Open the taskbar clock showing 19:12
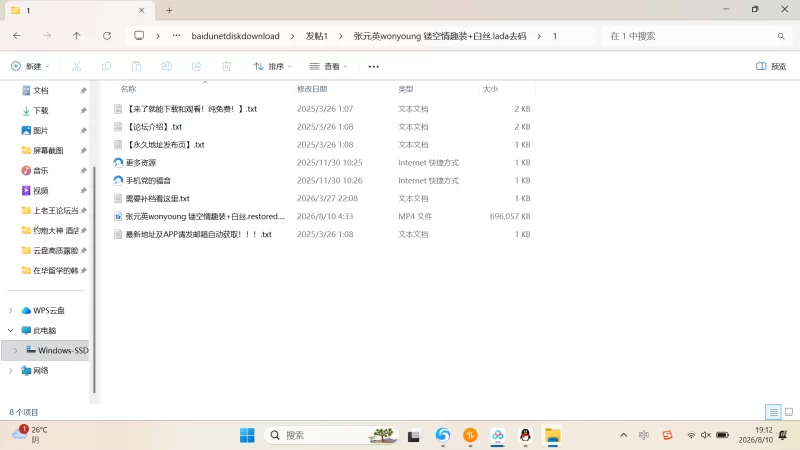The image size is (800, 450). click(755, 435)
